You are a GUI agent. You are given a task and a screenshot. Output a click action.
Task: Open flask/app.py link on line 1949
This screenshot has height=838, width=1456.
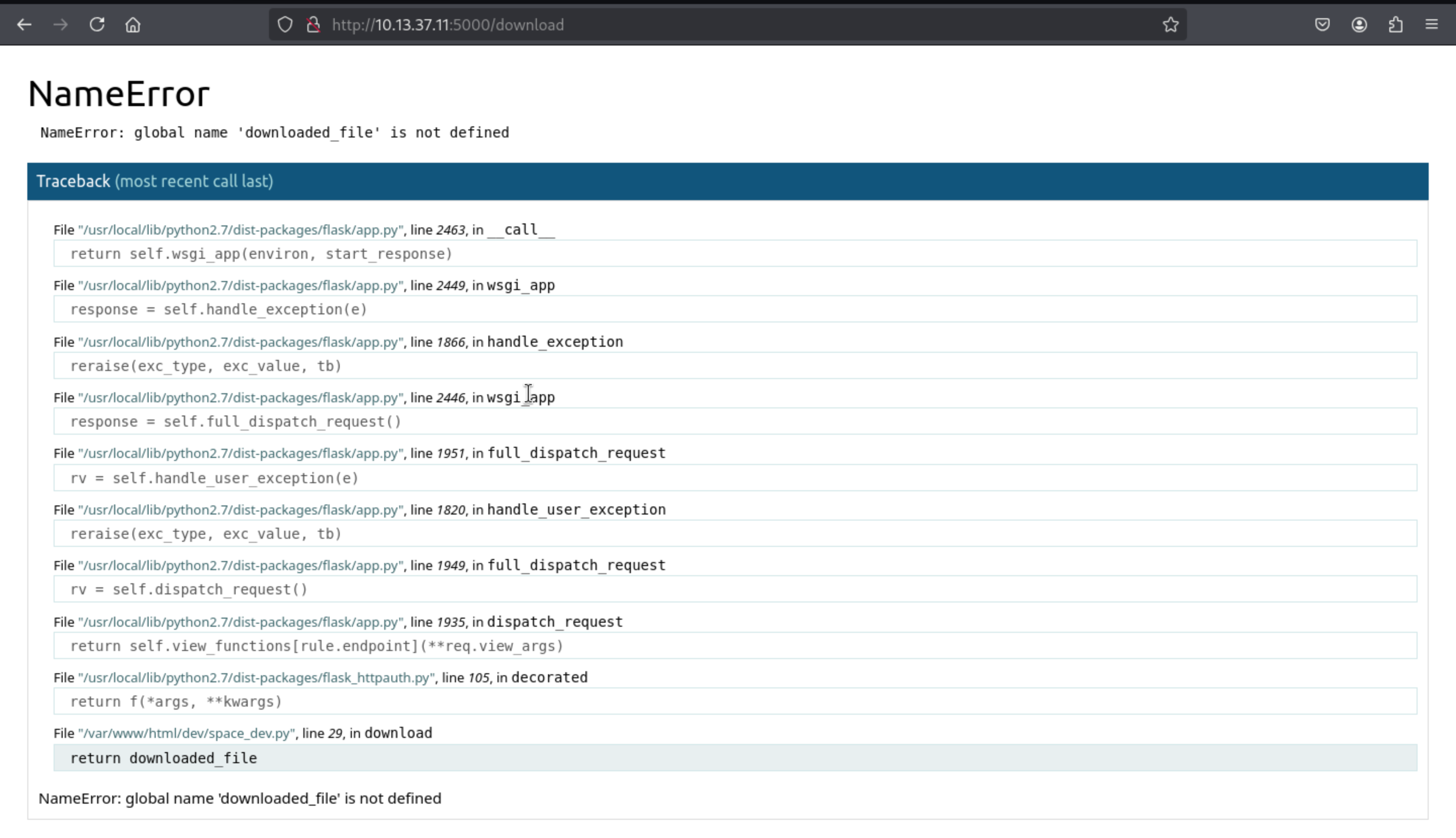click(241, 566)
